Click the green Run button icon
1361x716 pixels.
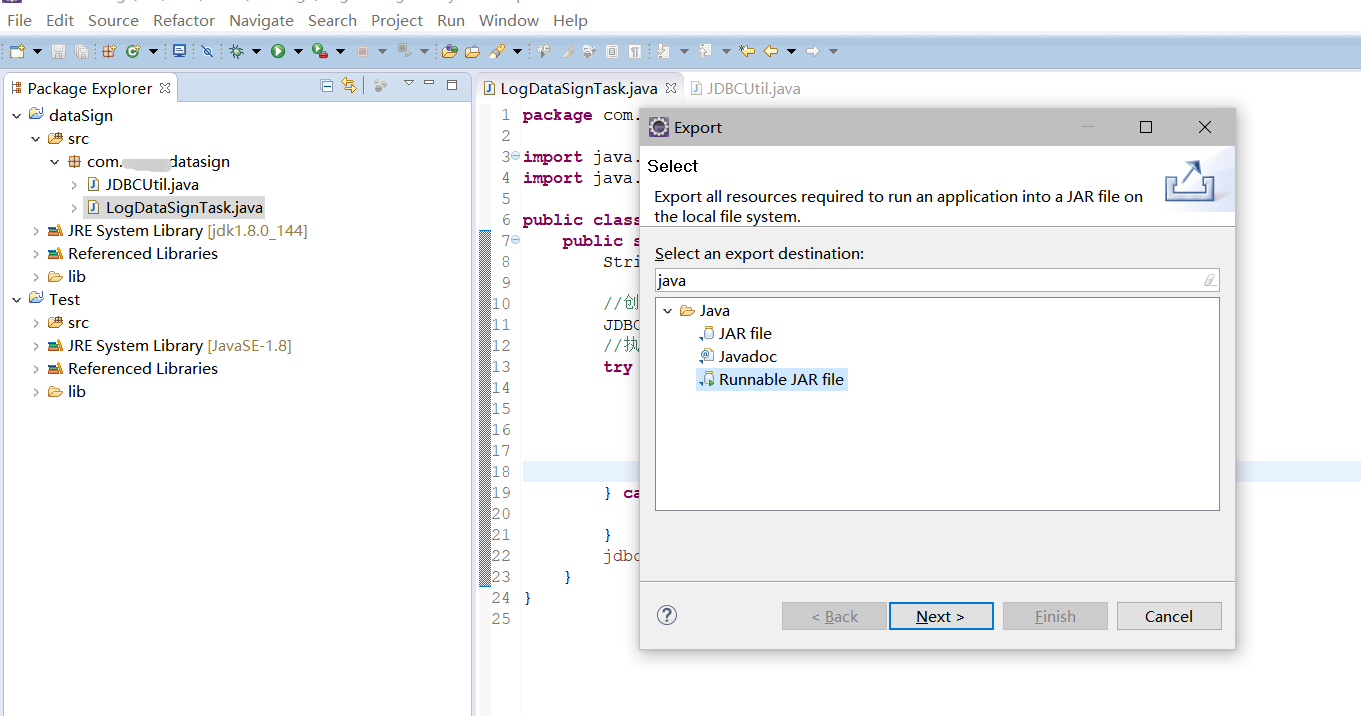[278, 51]
